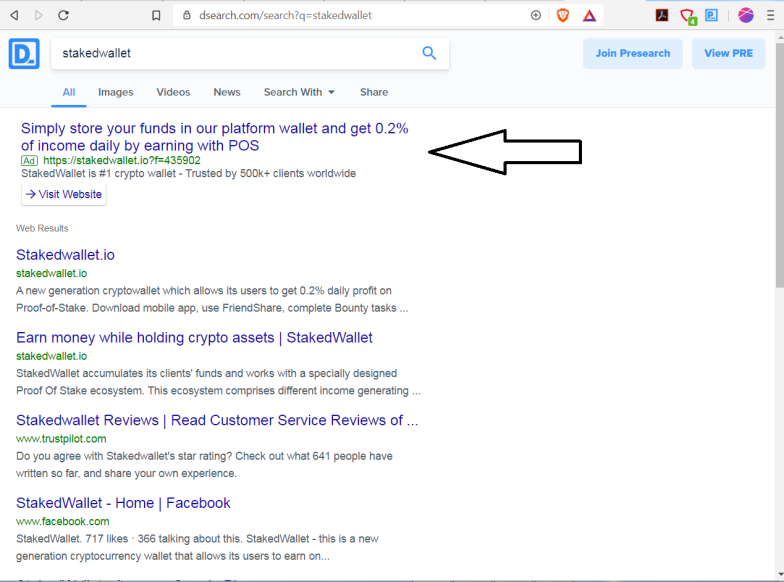
Task: Open the ad title 'Simply store your funds'
Action: pos(214,137)
